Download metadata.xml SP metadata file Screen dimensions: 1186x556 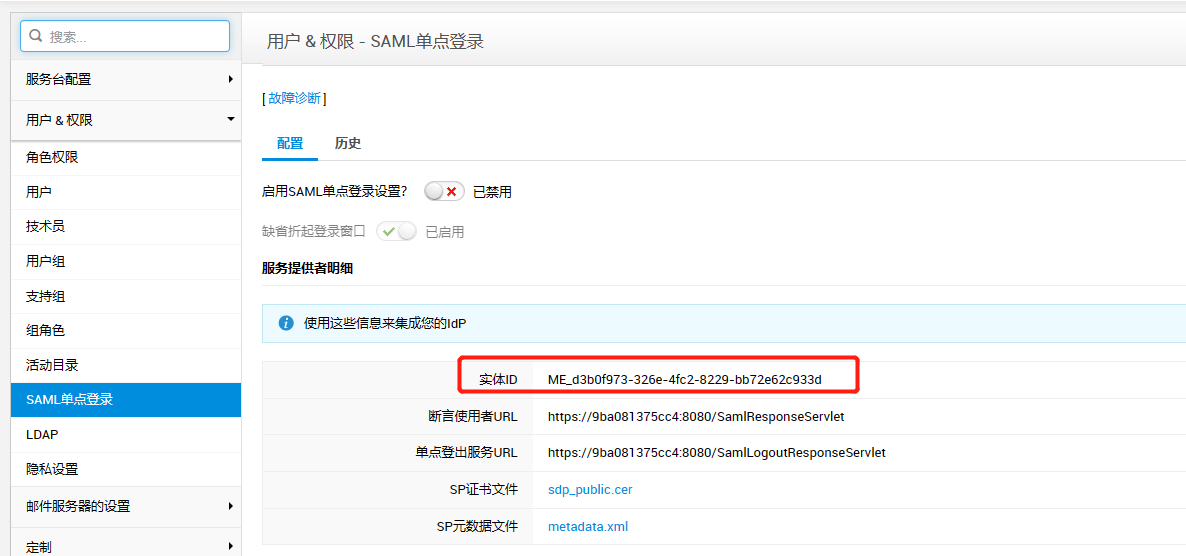pyautogui.click(x=588, y=526)
